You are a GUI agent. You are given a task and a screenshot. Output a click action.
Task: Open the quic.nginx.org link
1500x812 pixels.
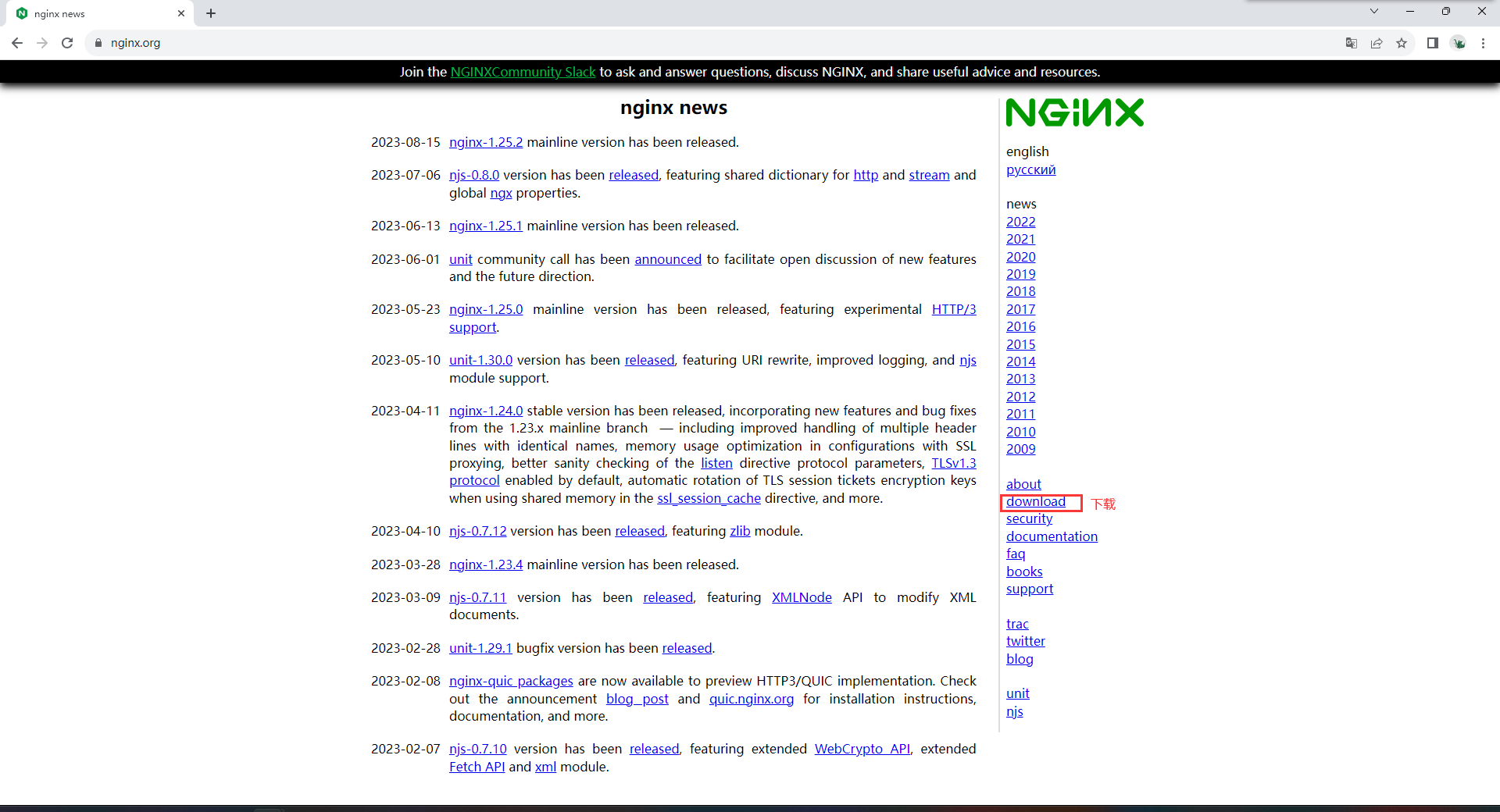coord(752,699)
